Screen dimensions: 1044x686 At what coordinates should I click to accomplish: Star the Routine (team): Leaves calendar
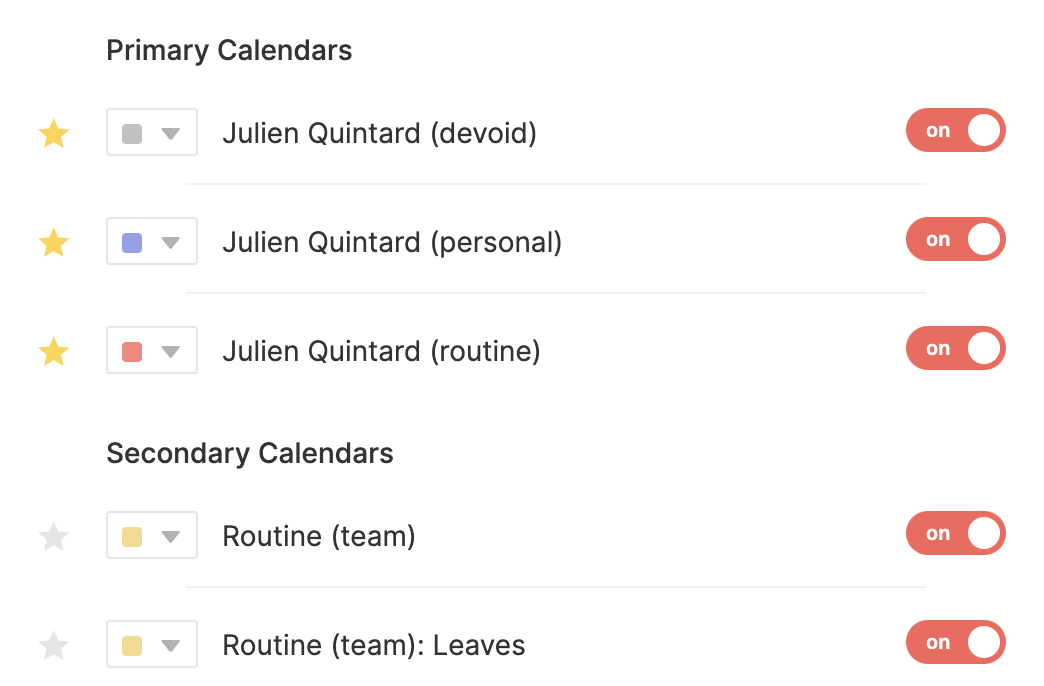[53, 647]
